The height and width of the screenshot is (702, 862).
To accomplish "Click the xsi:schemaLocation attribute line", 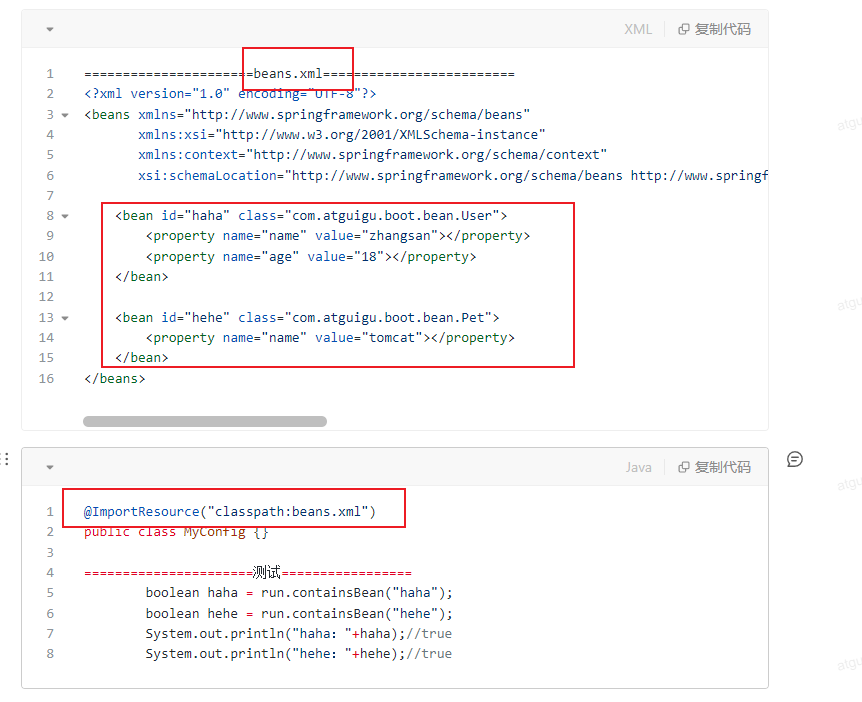I will pyautogui.click(x=453, y=176).
